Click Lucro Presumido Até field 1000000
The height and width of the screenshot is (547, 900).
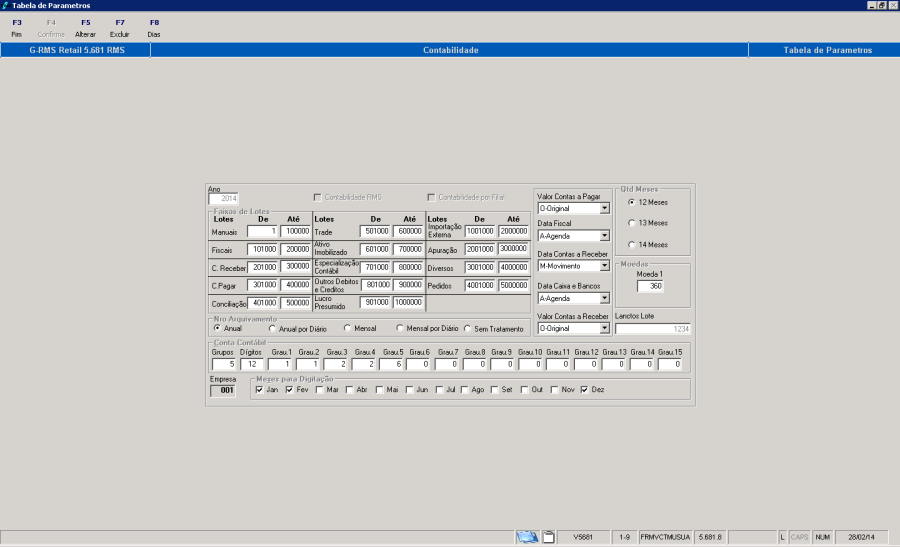(x=409, y=302)
